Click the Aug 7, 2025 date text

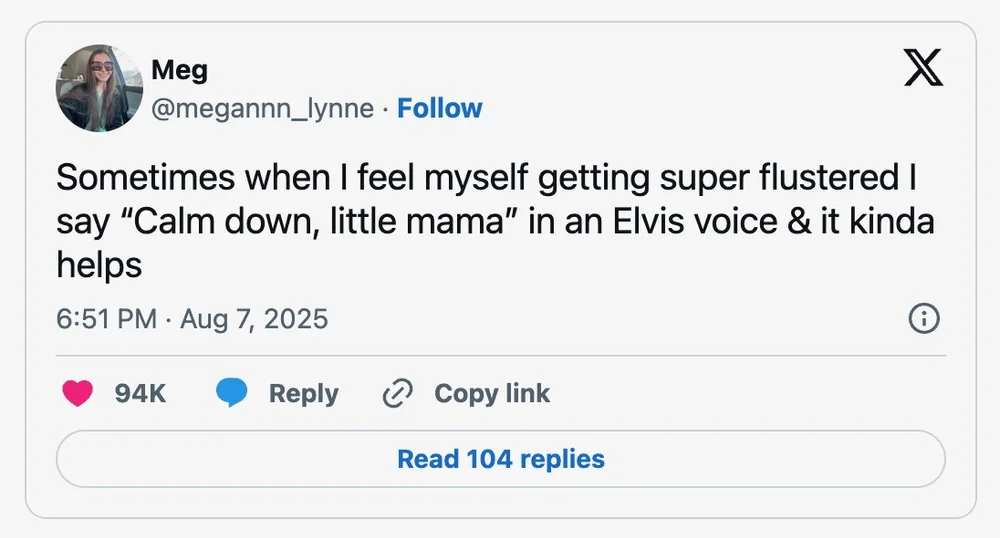point(254,319)
